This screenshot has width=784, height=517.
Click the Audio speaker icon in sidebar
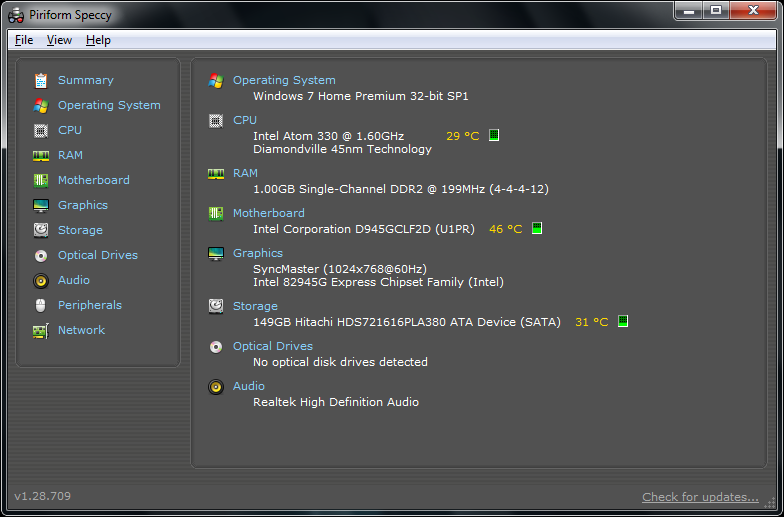click(40, 280)
